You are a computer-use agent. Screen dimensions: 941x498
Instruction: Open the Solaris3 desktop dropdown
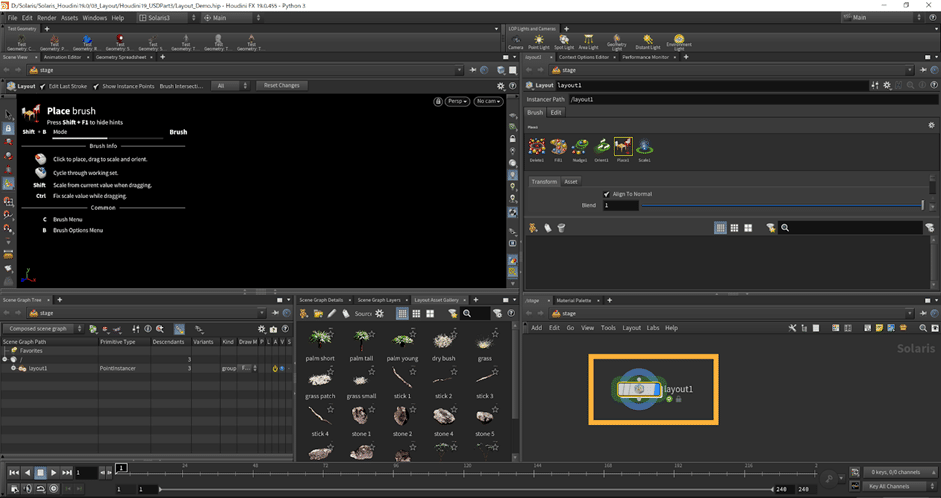tap(167, 17)
